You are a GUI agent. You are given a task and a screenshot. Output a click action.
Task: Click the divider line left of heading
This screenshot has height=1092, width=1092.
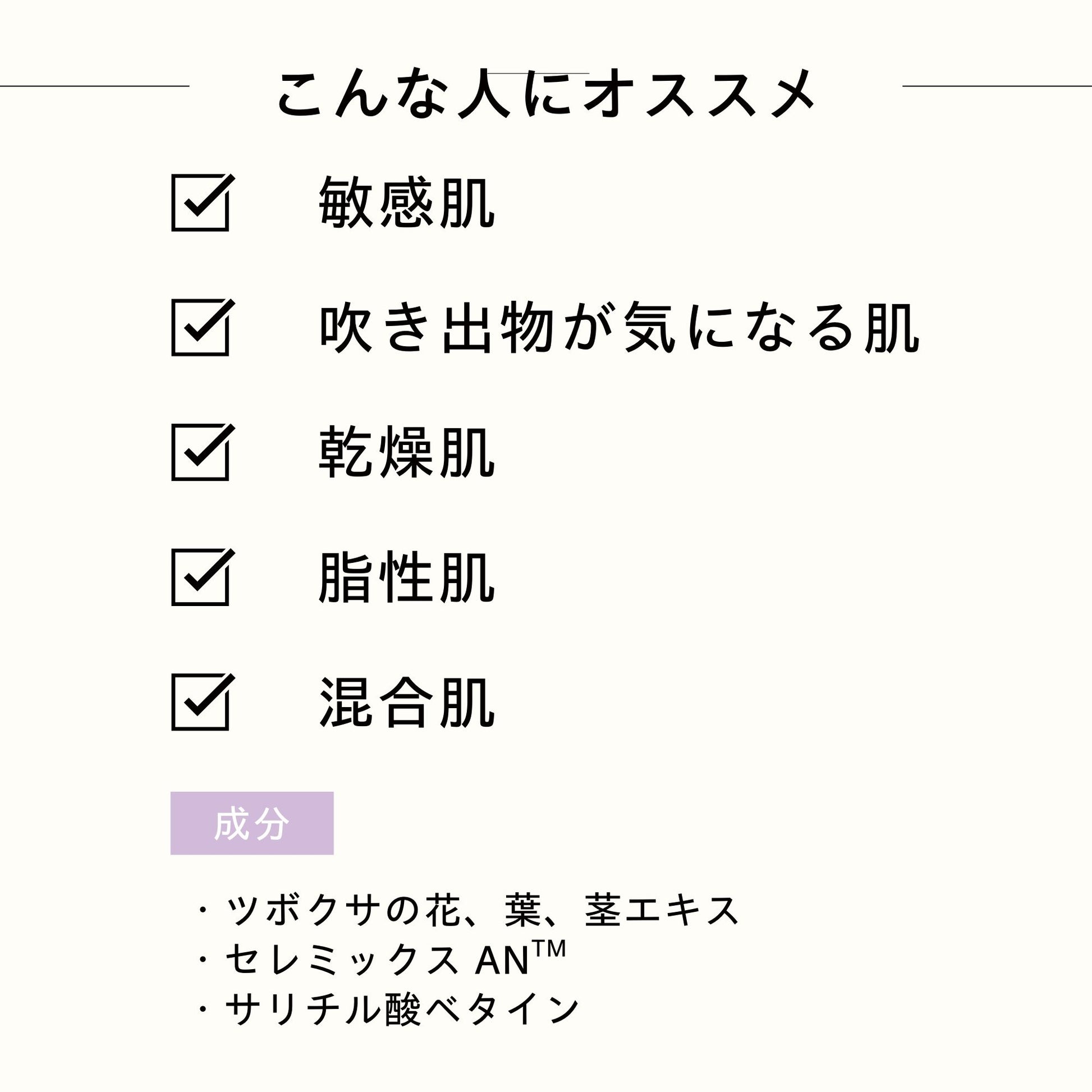[x=94, y=86]
